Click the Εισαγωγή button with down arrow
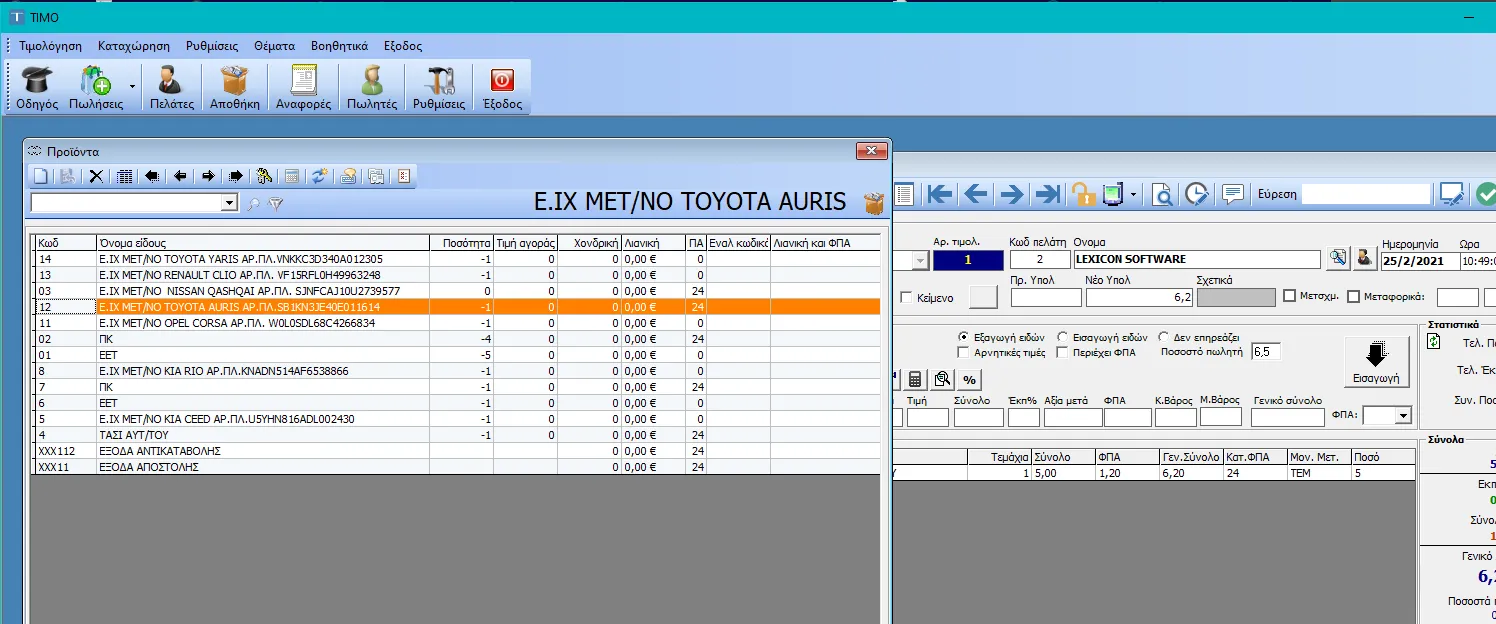 [1376, 362]
